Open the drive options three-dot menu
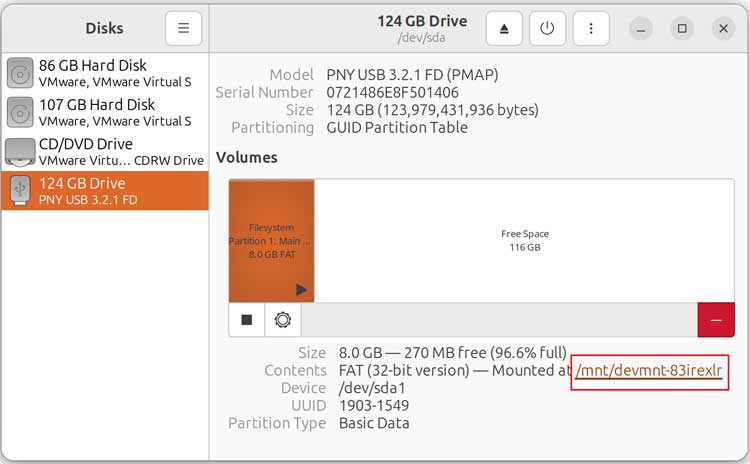Screen dimensions: 750x464 point(591,29)
